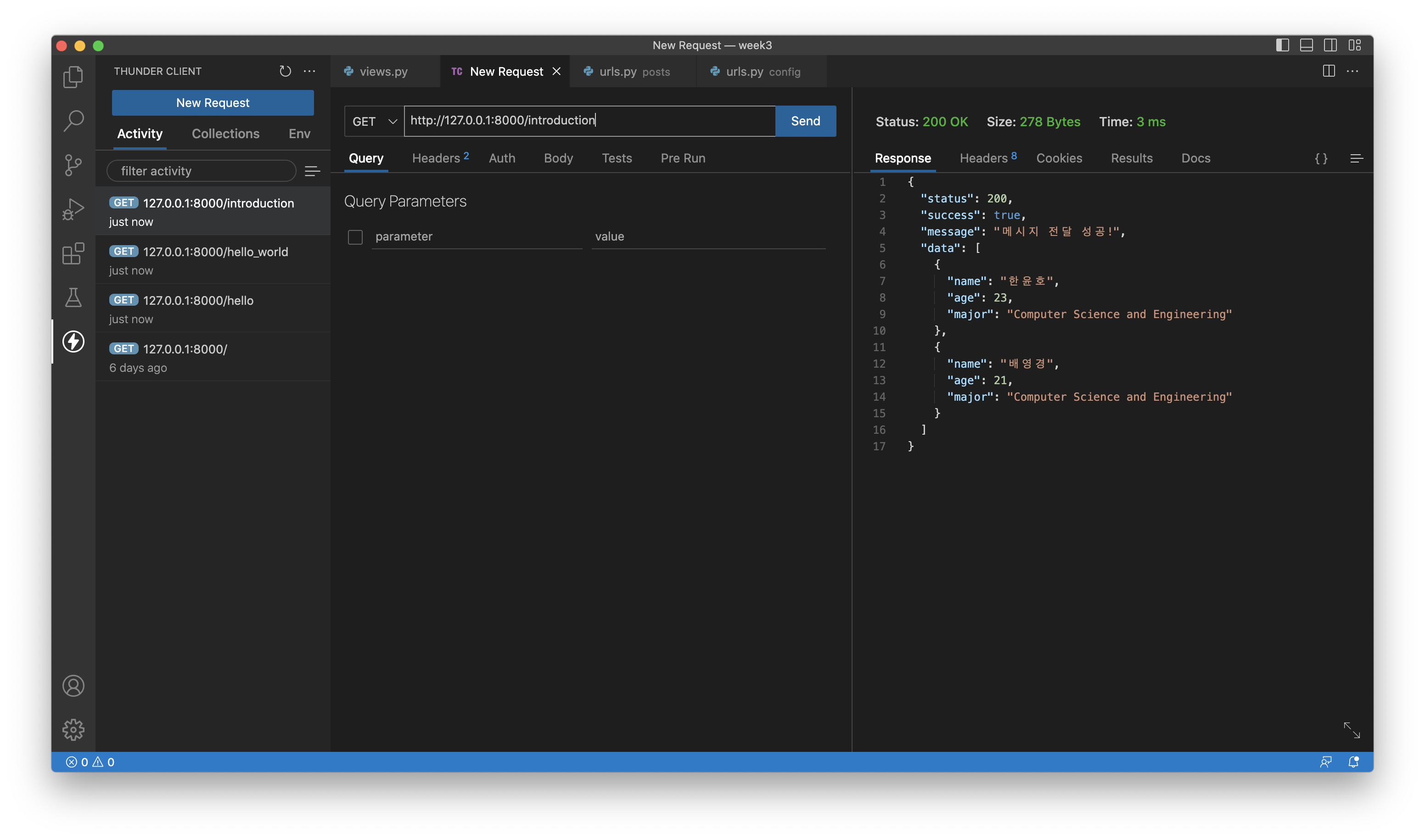Open the Search view in the sidebar

74,121
